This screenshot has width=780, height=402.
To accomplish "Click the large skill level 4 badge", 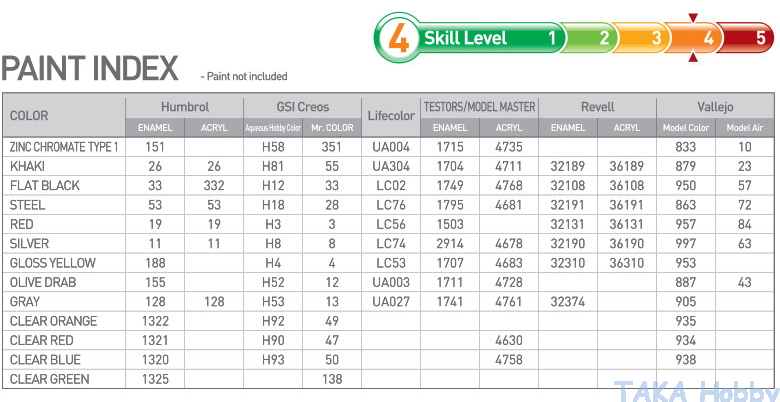I will coord(396,39).
